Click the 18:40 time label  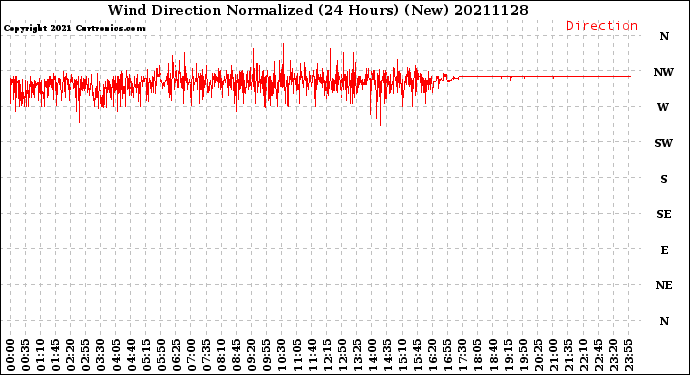[493, 355]
